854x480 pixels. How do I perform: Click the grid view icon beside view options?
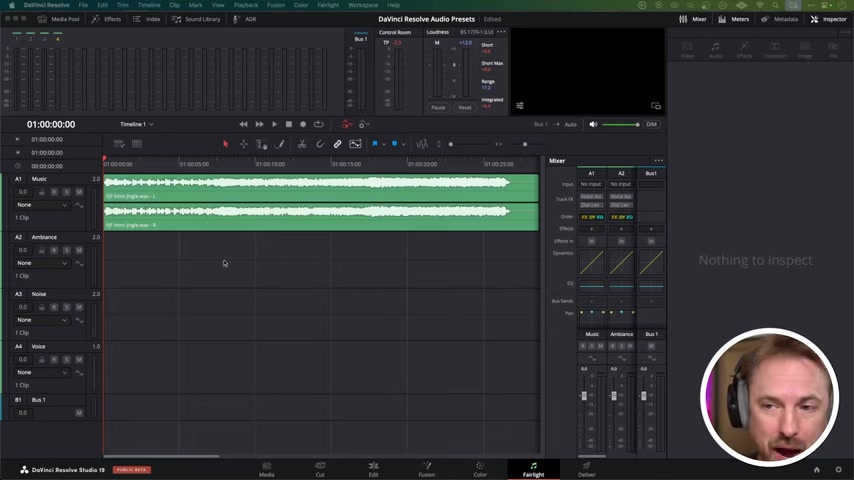pyautogui.click(x=137, y=144)
